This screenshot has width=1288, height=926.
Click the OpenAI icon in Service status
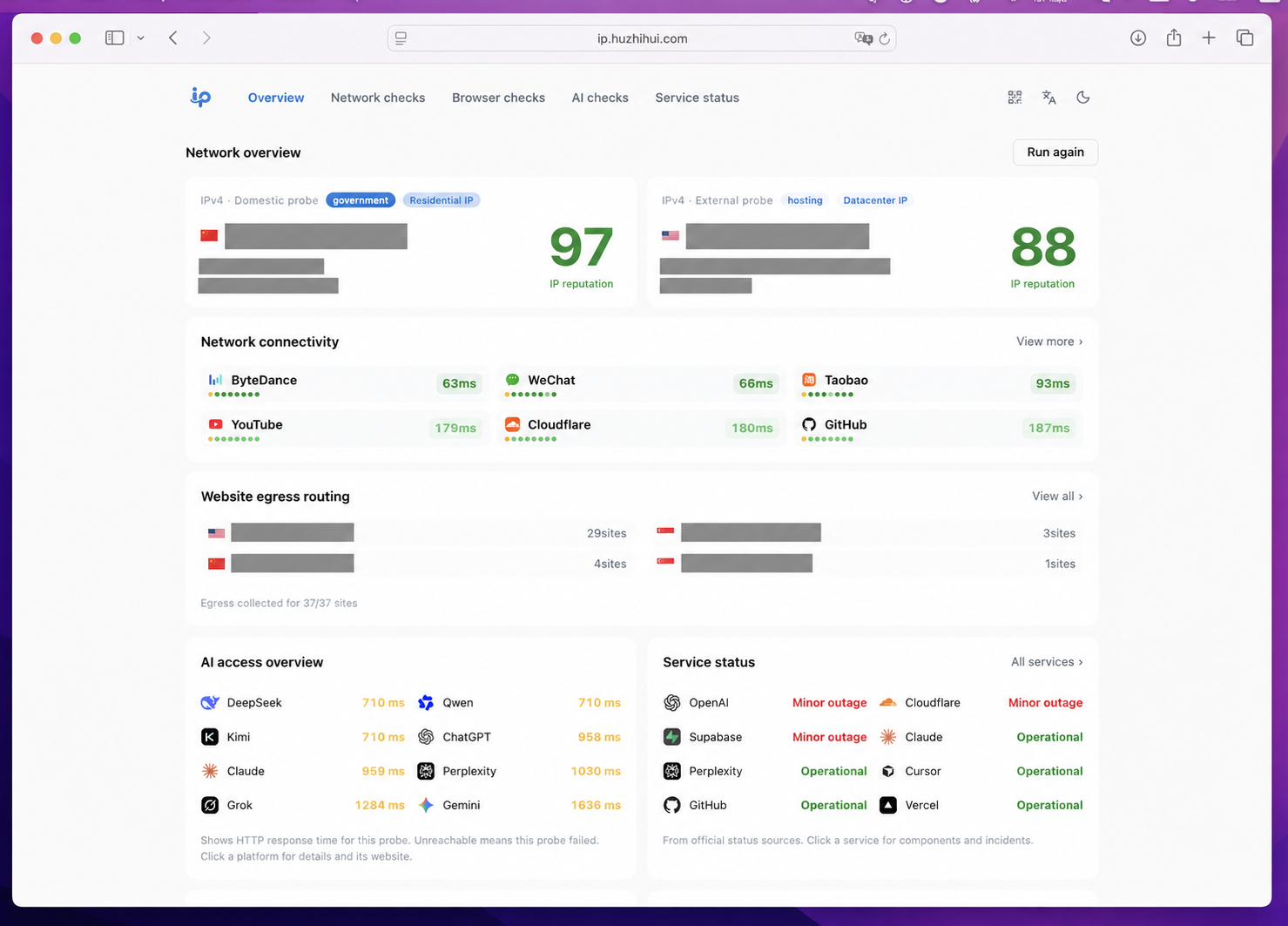tap(672, 703)
